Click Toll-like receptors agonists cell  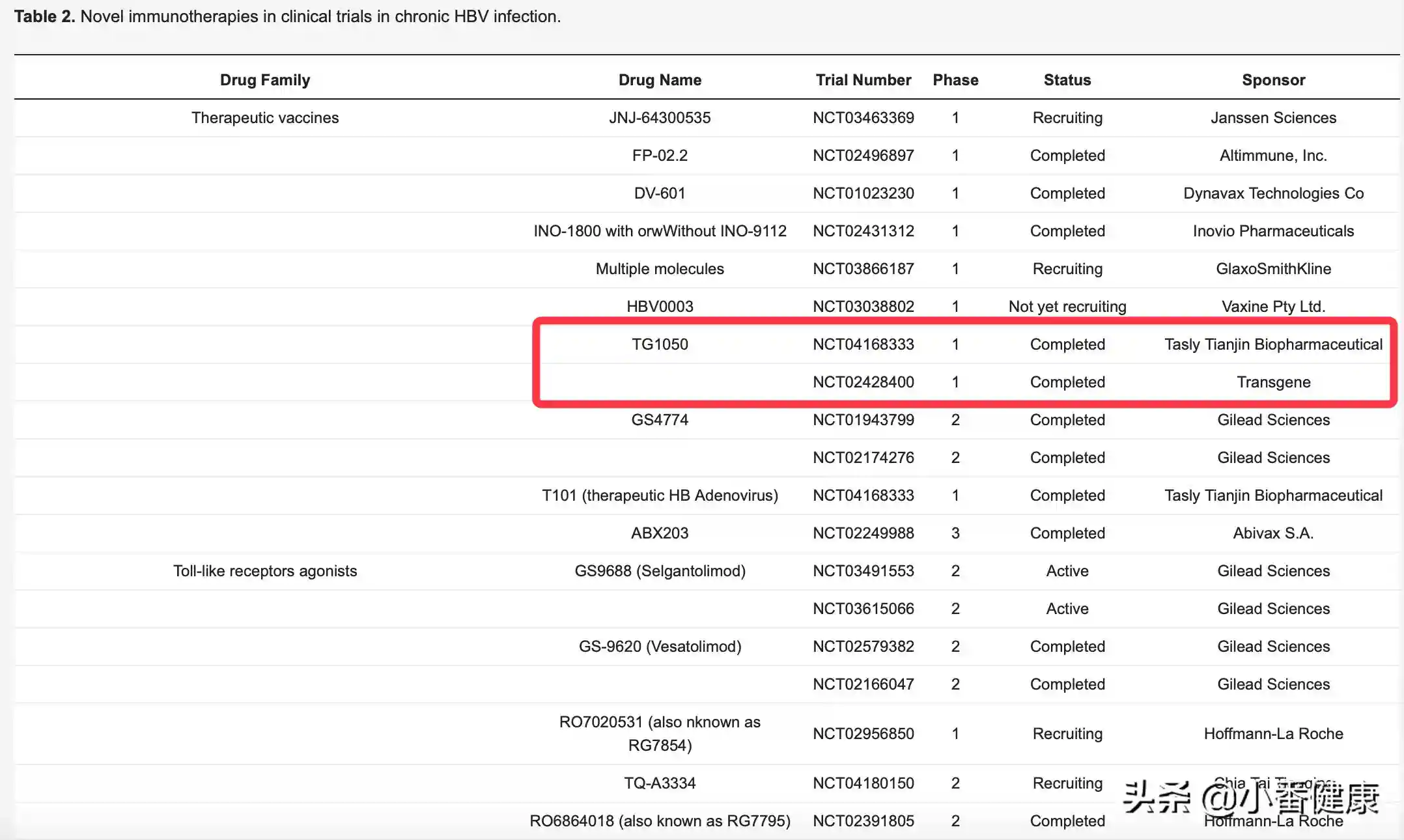click(264, 571)
